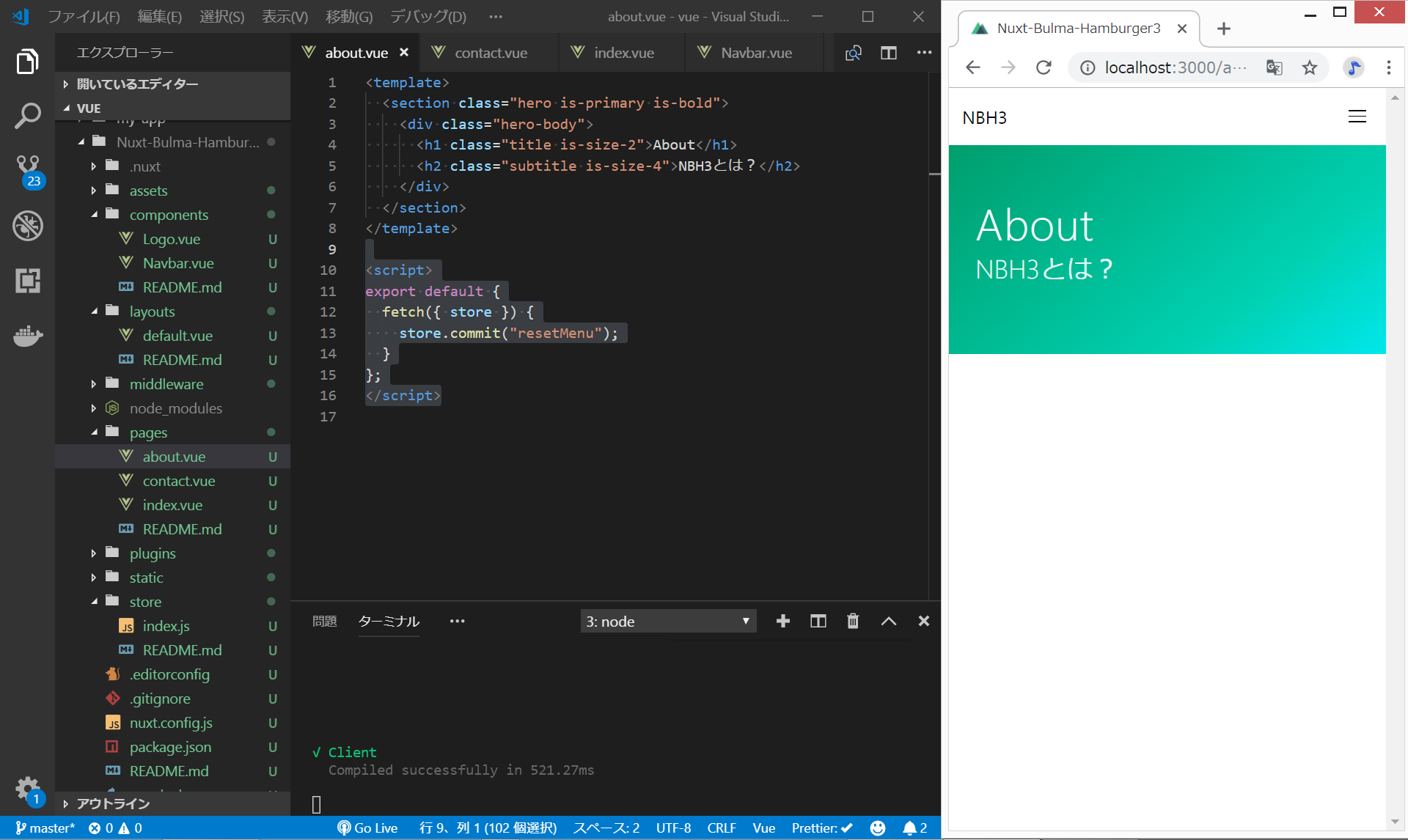The image size is (1408, 840).
Task: Open nuxt.config.js in file explorer
Action: (171, 723)
